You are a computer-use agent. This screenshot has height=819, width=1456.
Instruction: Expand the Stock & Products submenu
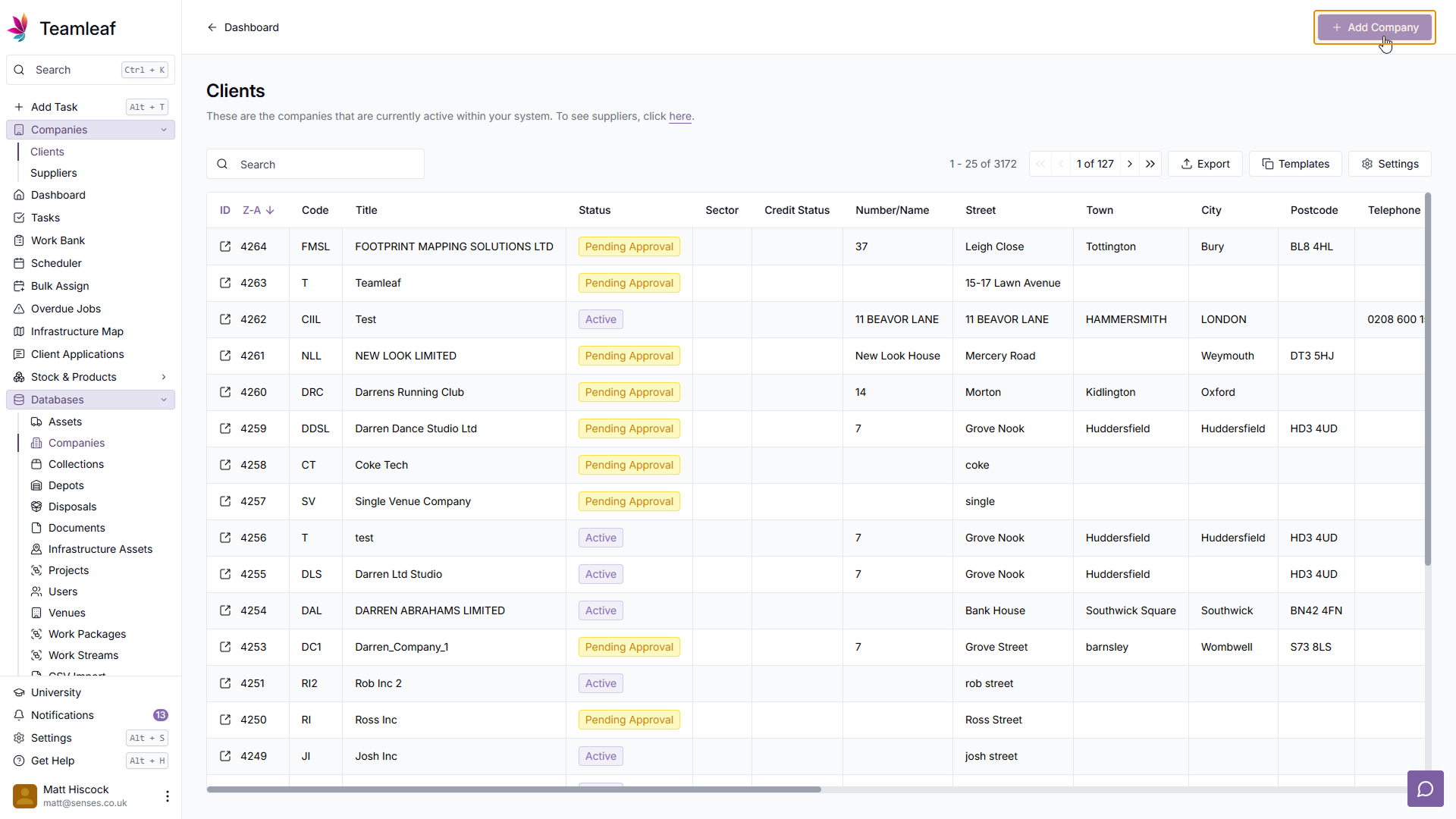(164, 377)
